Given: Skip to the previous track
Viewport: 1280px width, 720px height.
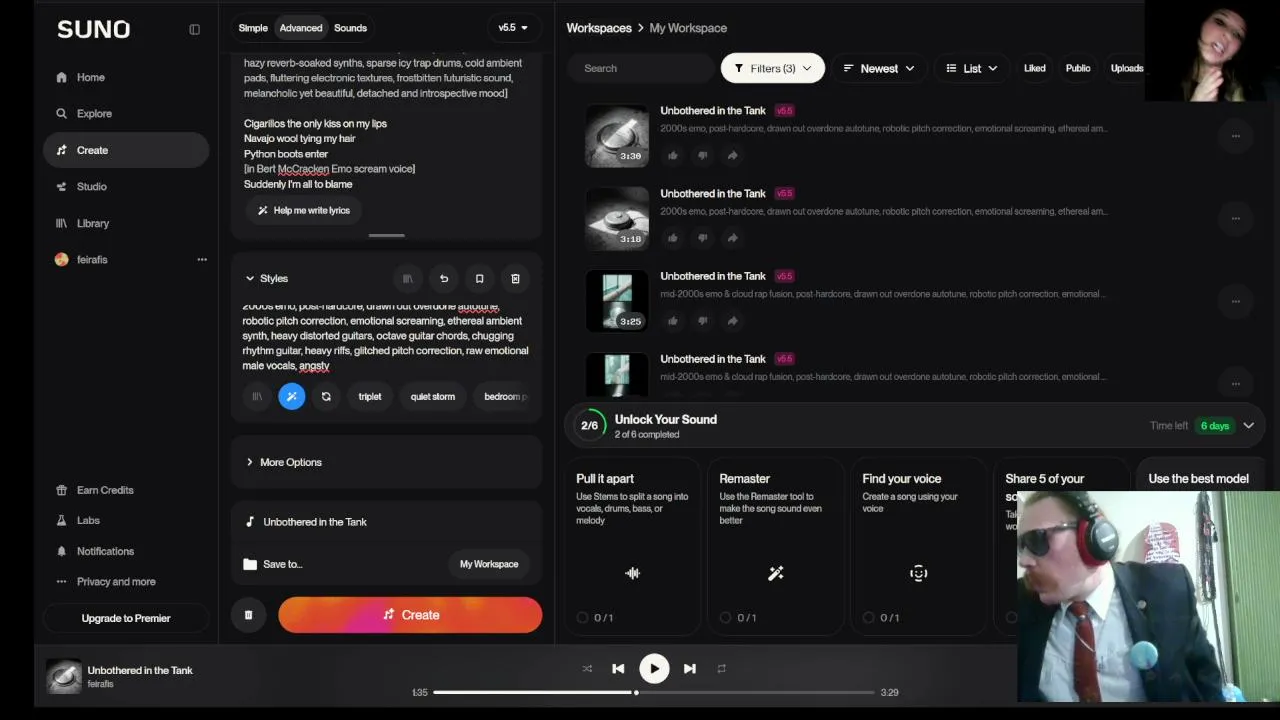Looking at the screenshot, I should [x=618, y=669].
